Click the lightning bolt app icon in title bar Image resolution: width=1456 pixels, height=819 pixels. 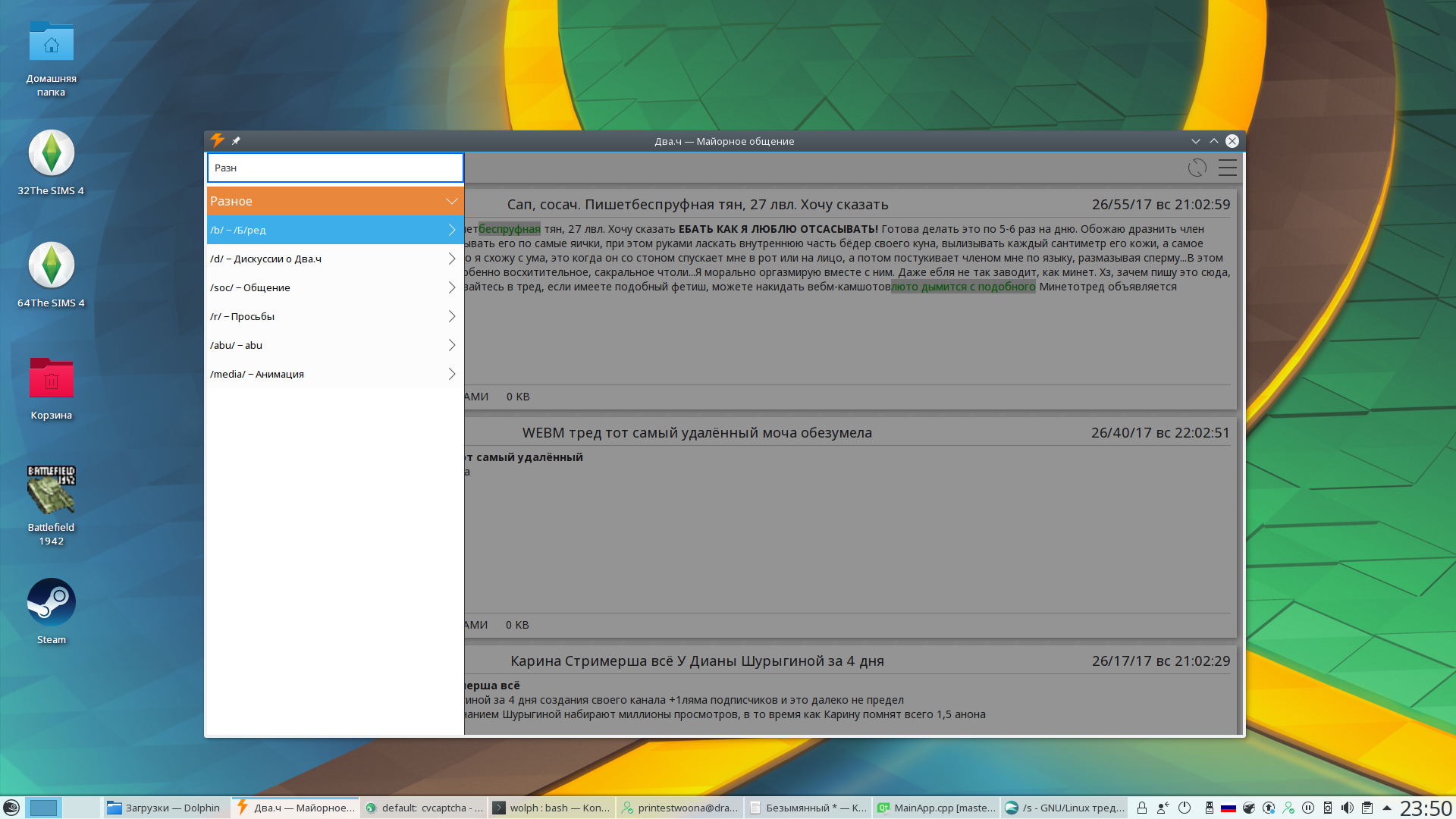tap(218, 140)
